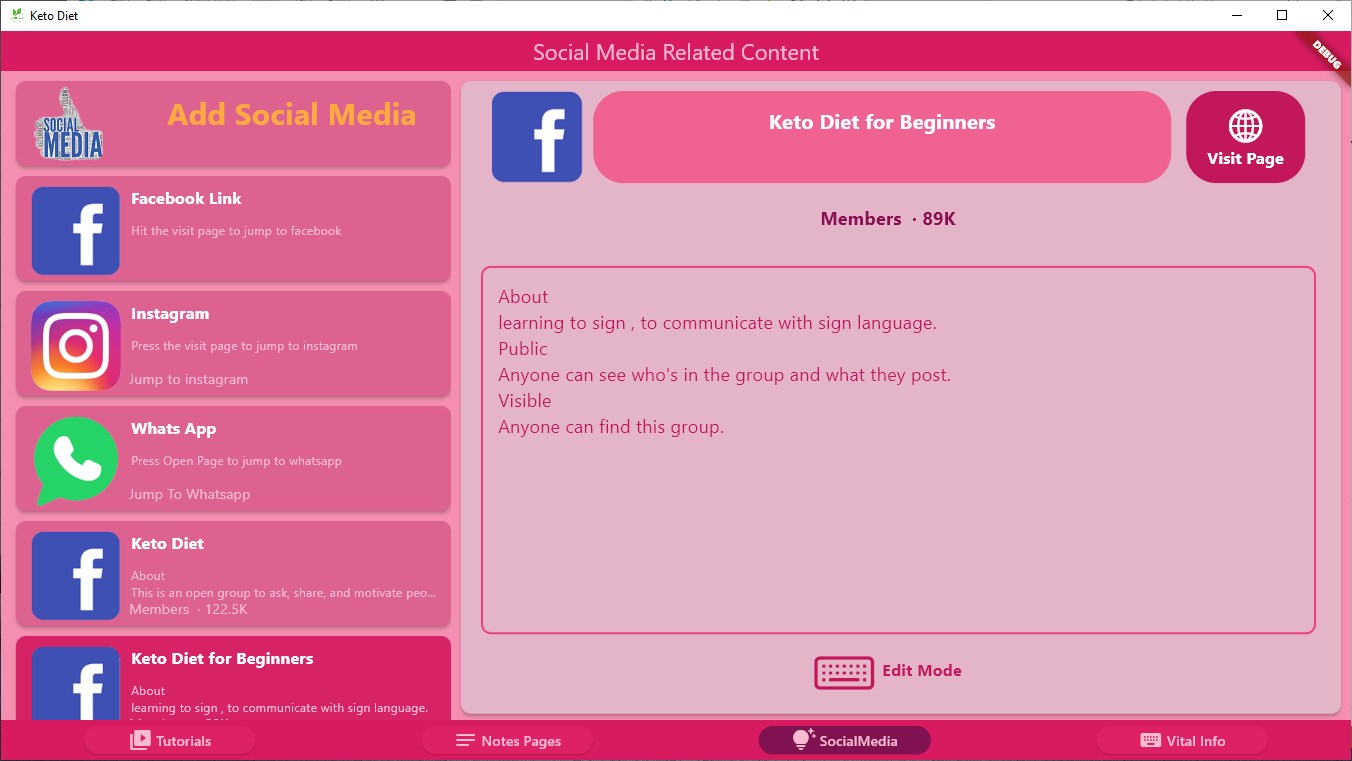Click Facebook icon on Facebook Link card
Viewport: 1352px width, 761px height.
pyautogui.click(x=76, y=231)
